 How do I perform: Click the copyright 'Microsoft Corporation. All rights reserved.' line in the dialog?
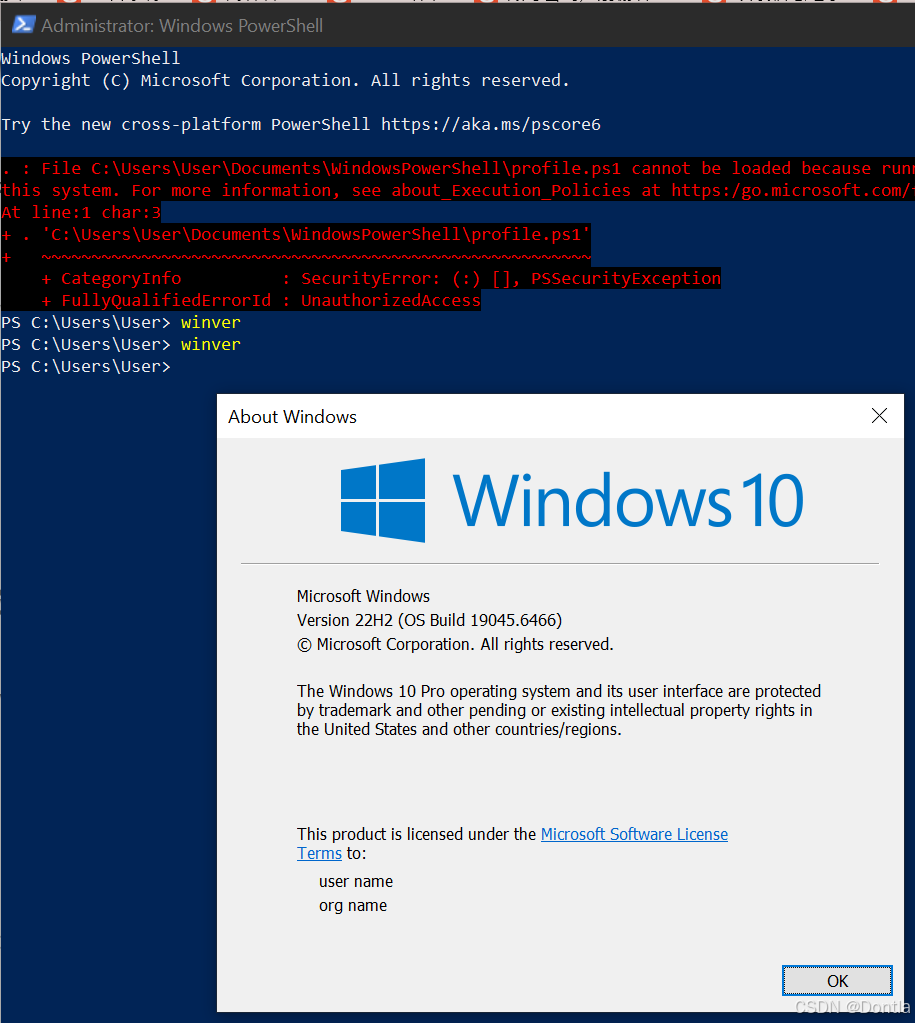[x=455, y=644]
